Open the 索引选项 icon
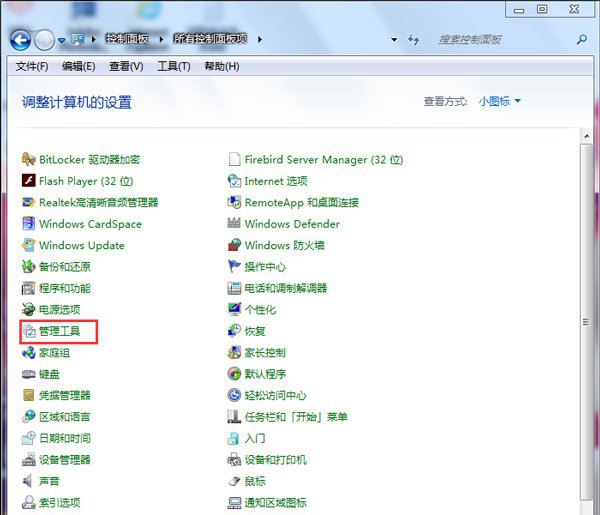This screenshot has width=600, height=515. click(29, 502)
